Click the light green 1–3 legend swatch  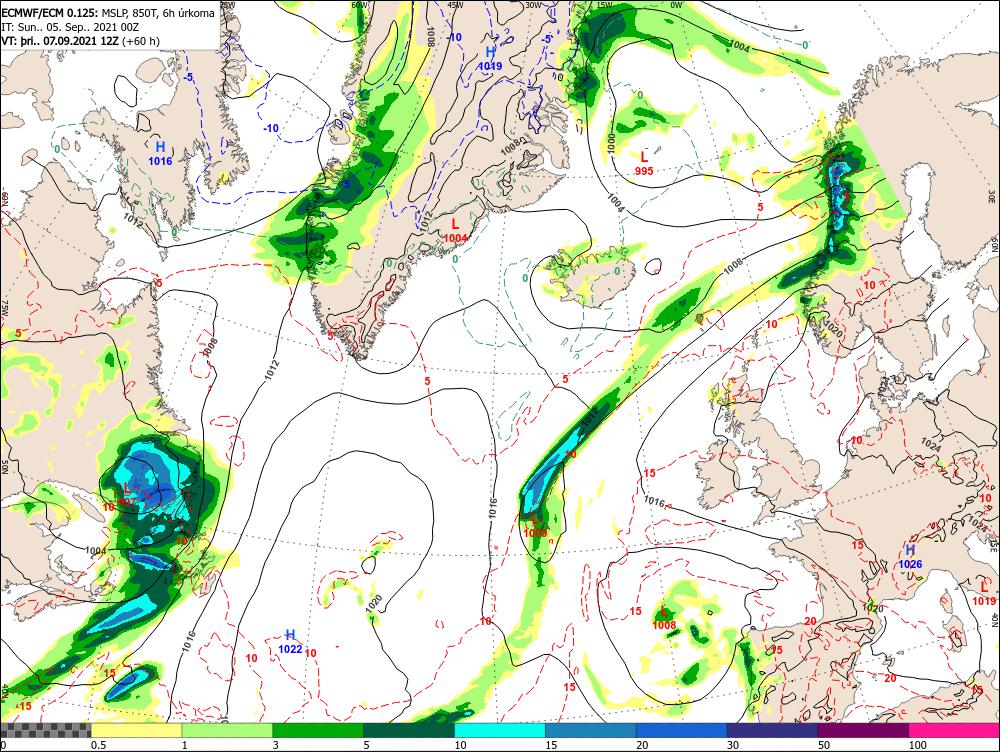point(227,730)
